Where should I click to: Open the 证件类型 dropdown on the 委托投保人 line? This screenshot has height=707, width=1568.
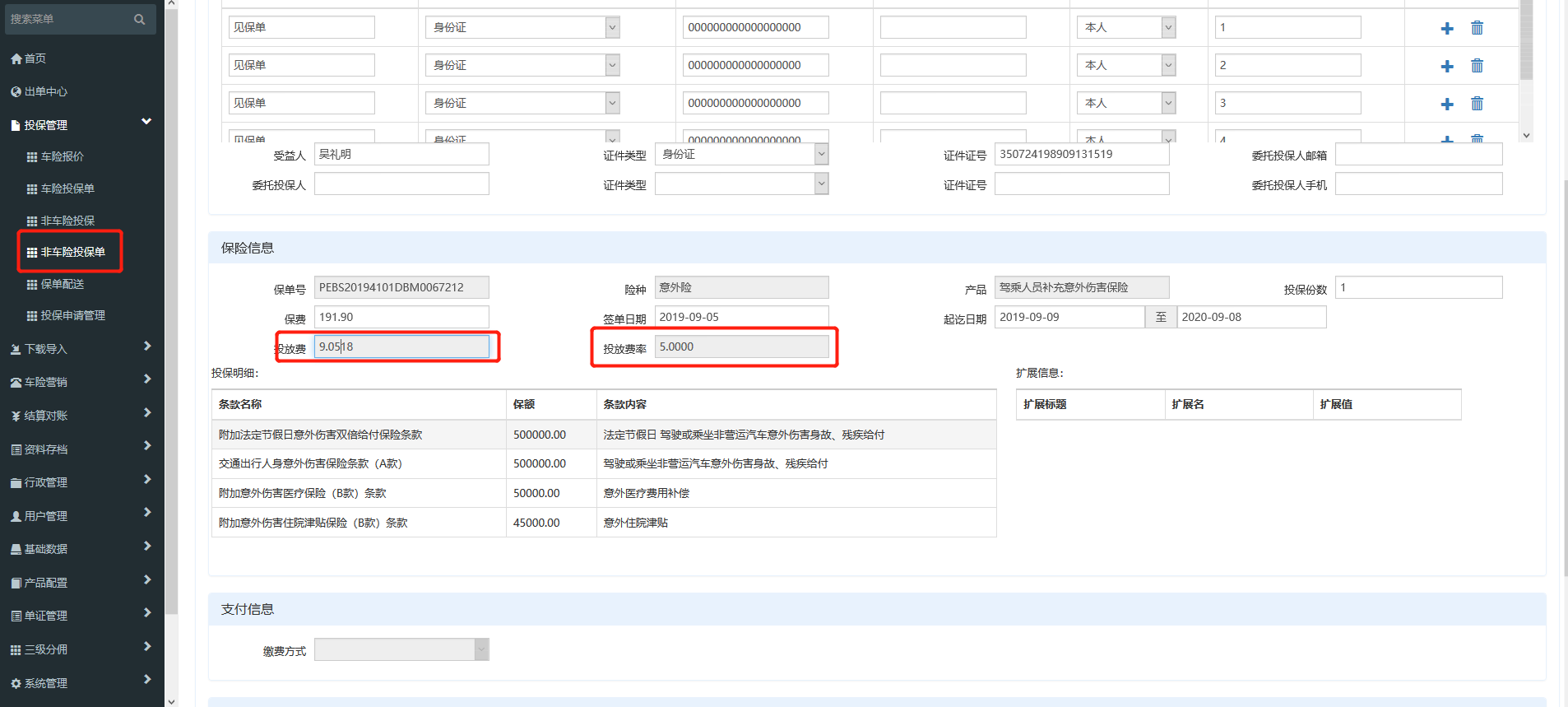pyautogui.click(x=741, y=184)
